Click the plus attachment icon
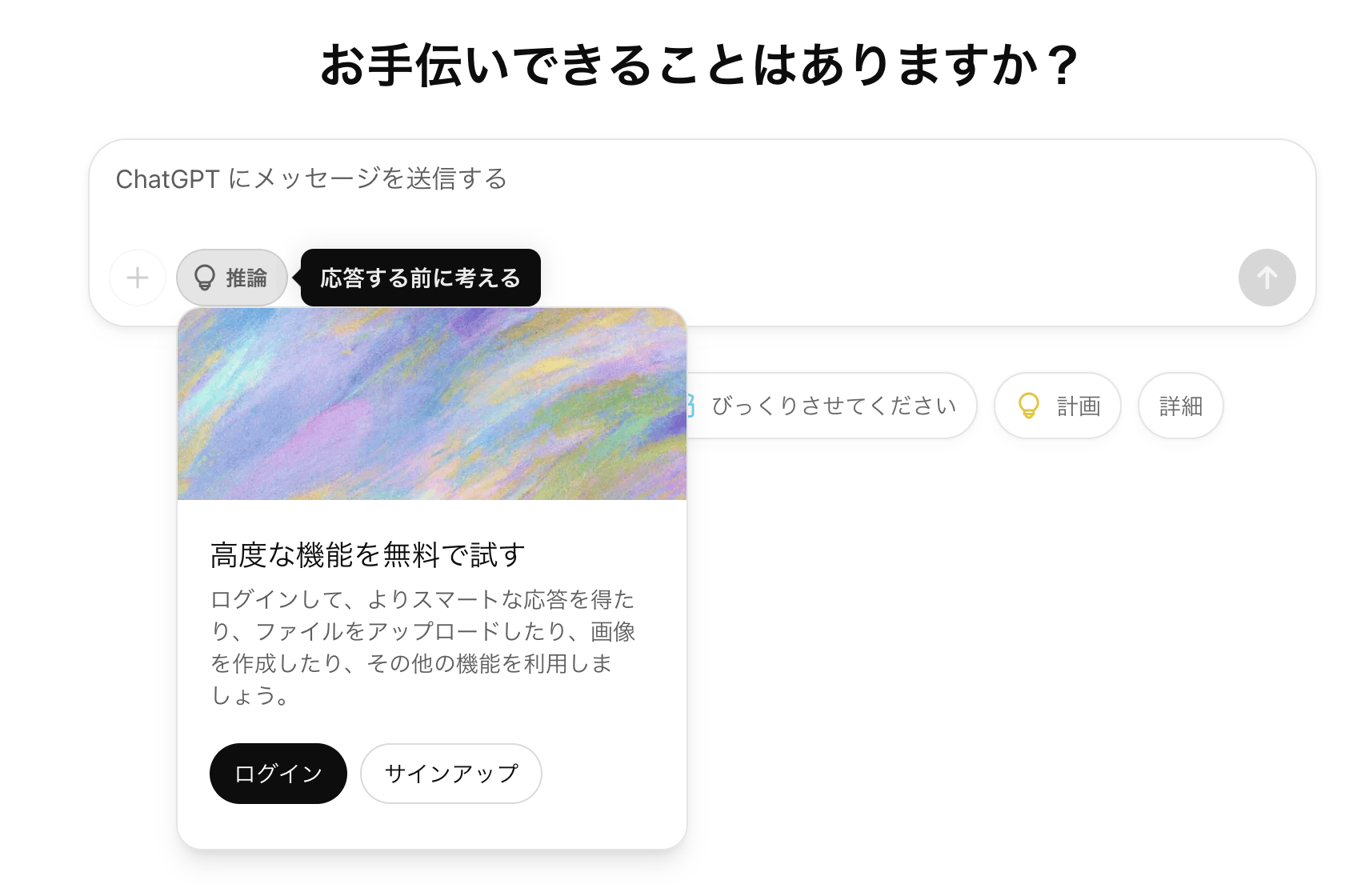This screenshot has width=1349, height=896. [138, 278]
